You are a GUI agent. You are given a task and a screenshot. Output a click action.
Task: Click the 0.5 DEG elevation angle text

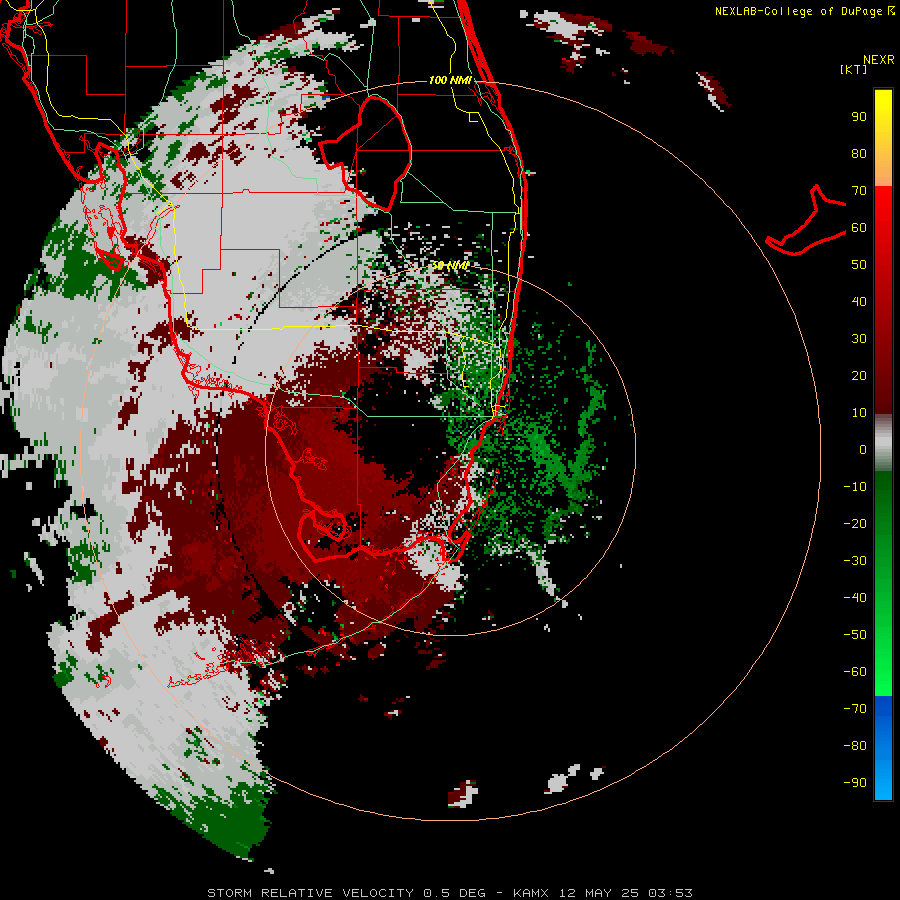(x=454, y=893)
